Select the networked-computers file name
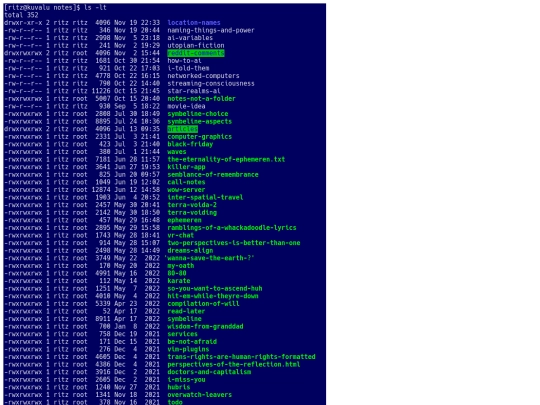The image size is (540, 405). coord(203,76)
